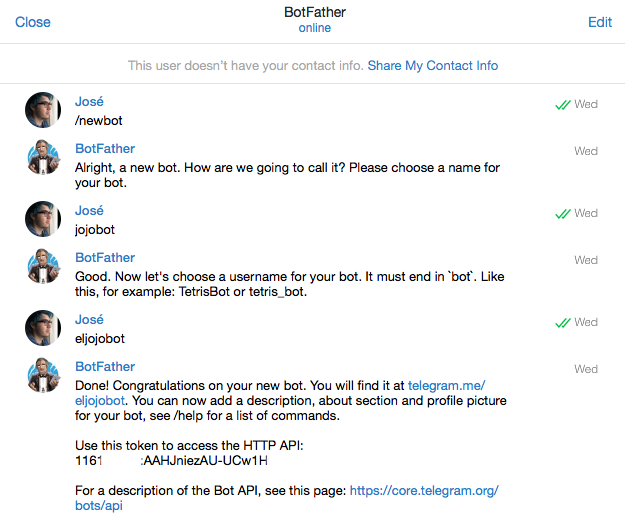Click BotFather's avatar beside the 'Done! Congratulations' message
The image size is (625, 520).
pyautogui.click(x=43, y=376)
